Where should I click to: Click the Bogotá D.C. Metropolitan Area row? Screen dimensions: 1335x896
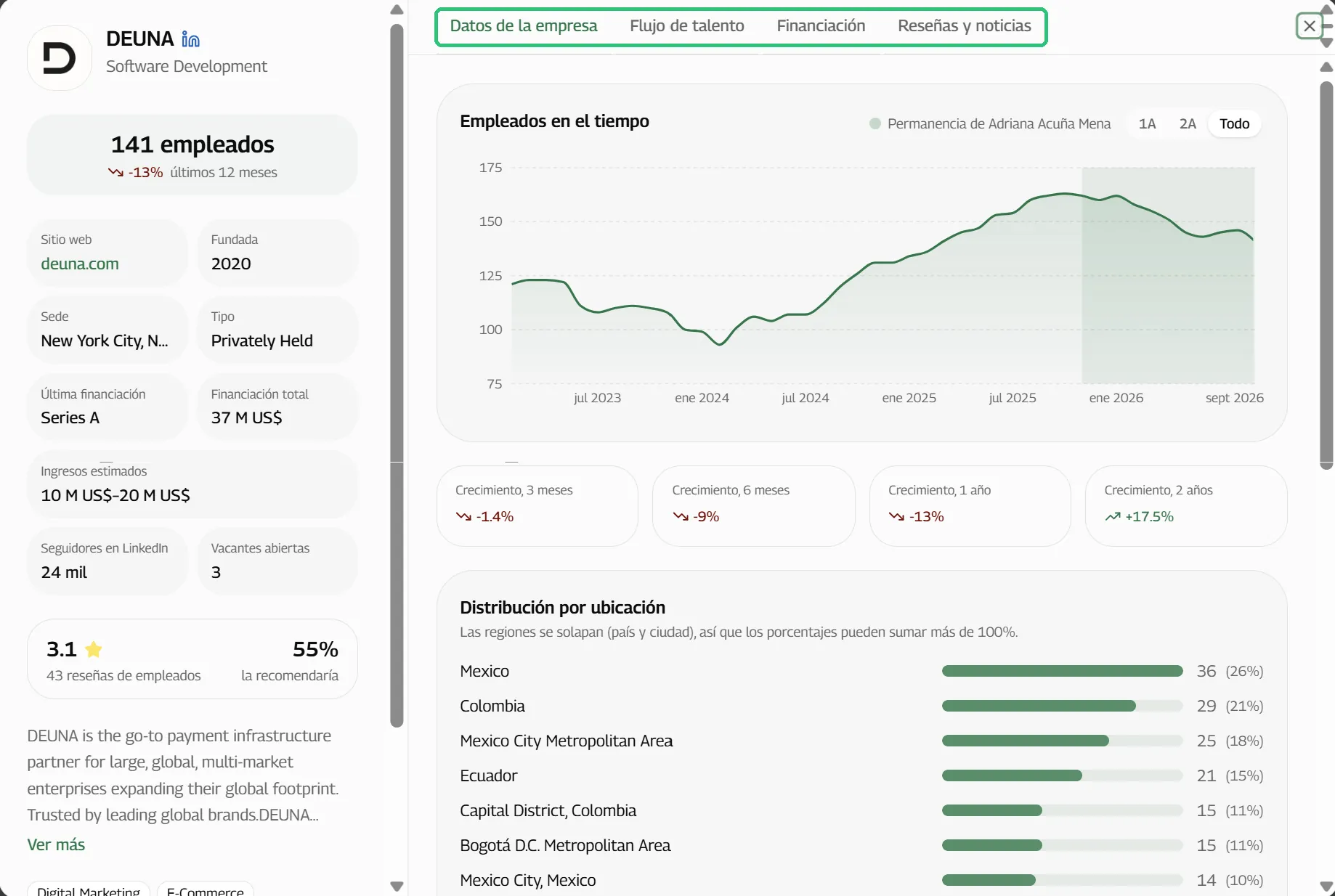click(x=861, y=845)
